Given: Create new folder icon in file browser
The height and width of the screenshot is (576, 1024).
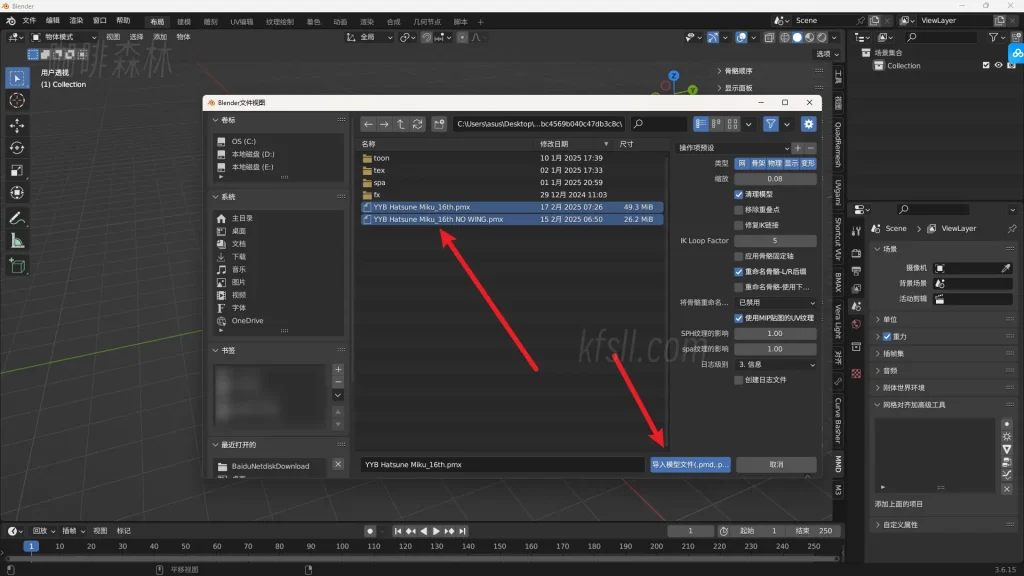Looking at the screenshot, I should pyautogui.click(x=439, y=124).
